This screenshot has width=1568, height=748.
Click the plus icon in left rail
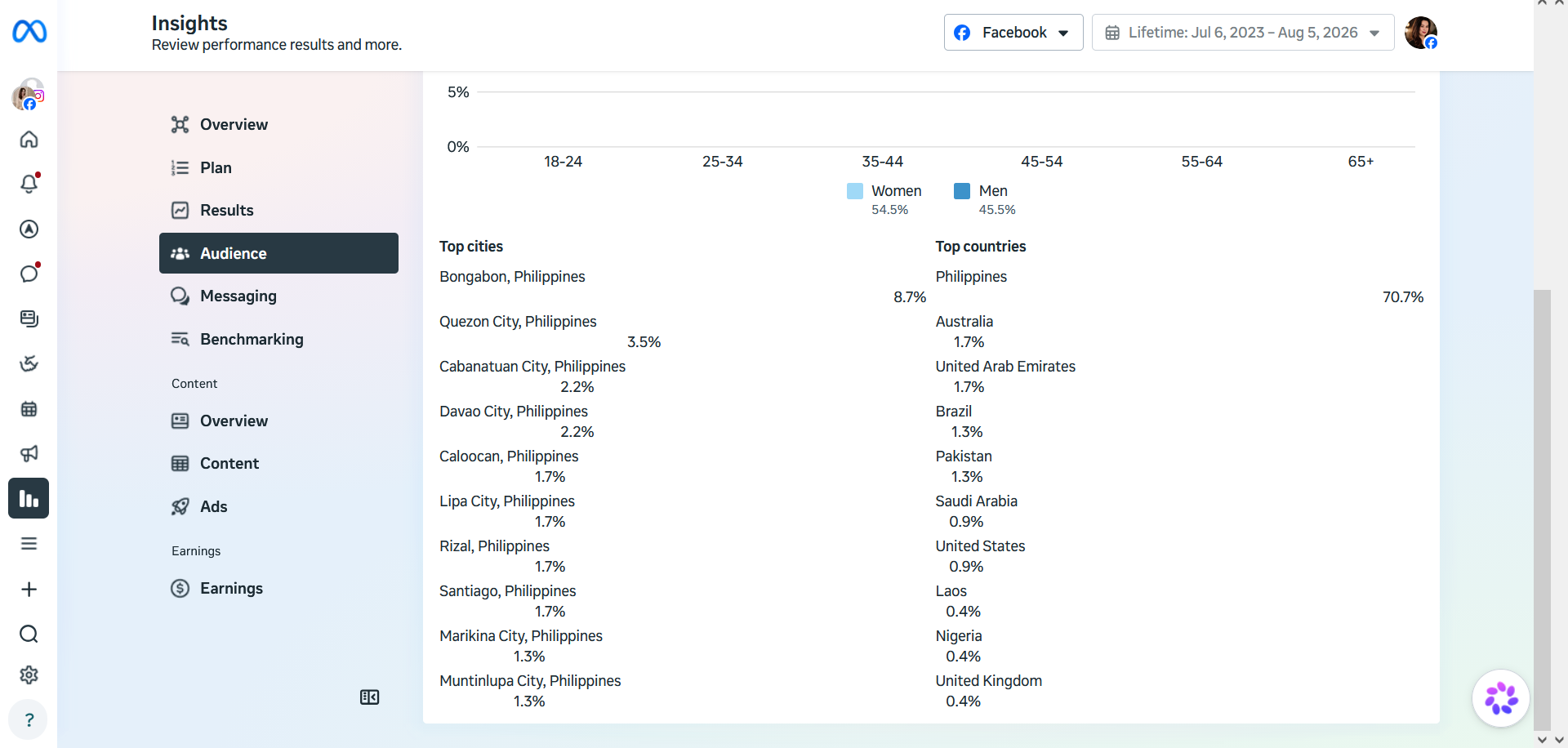coord(29,590)
